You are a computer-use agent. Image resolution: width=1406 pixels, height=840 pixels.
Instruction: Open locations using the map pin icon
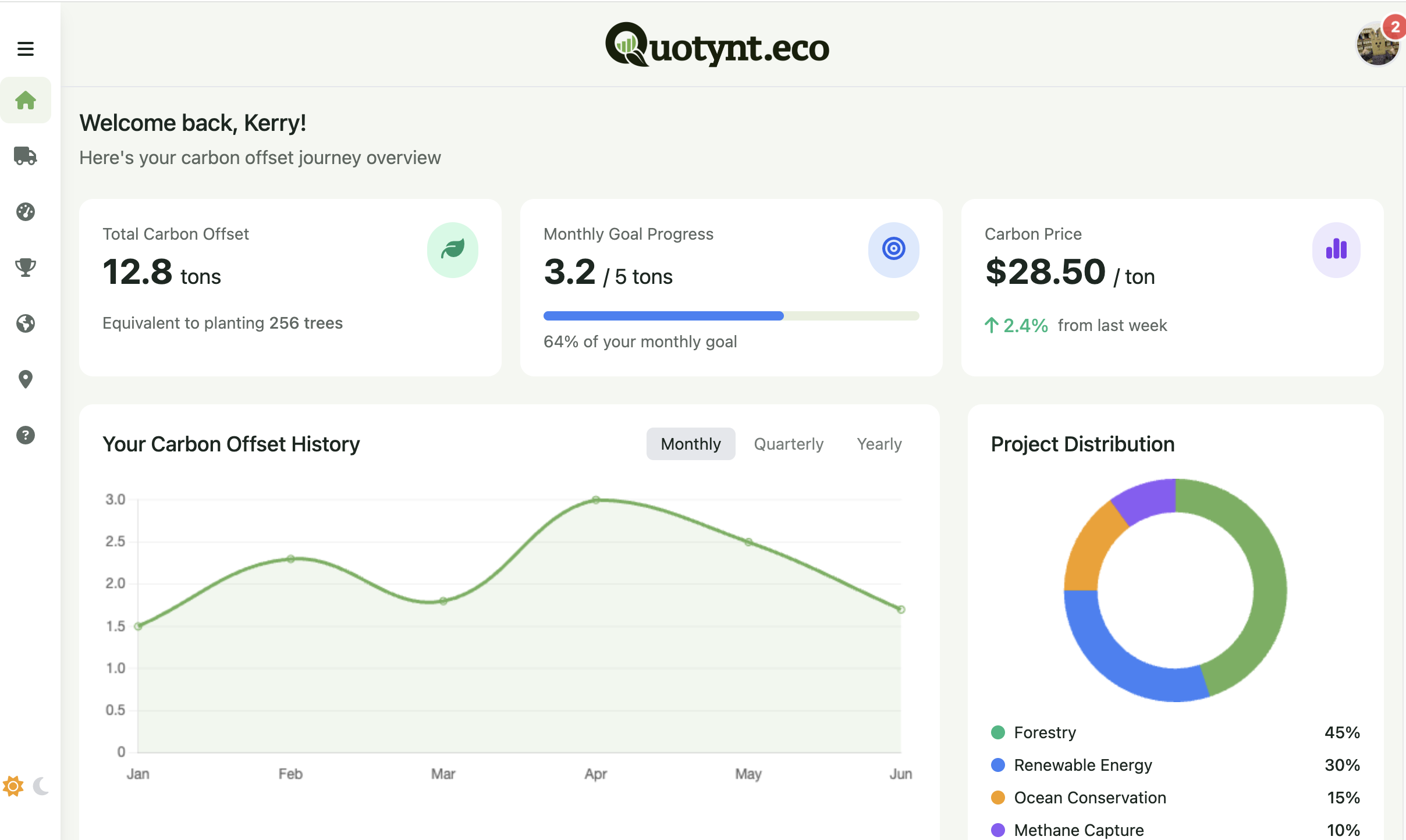26,379
